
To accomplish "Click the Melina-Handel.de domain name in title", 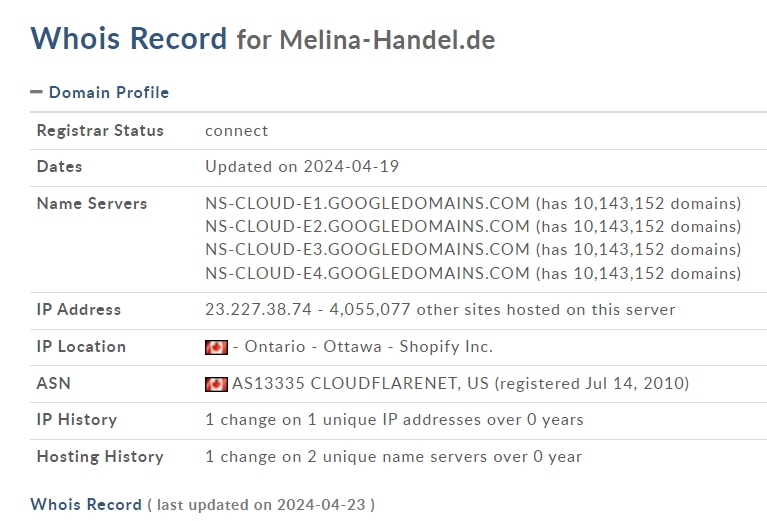I will pos(387,40).
